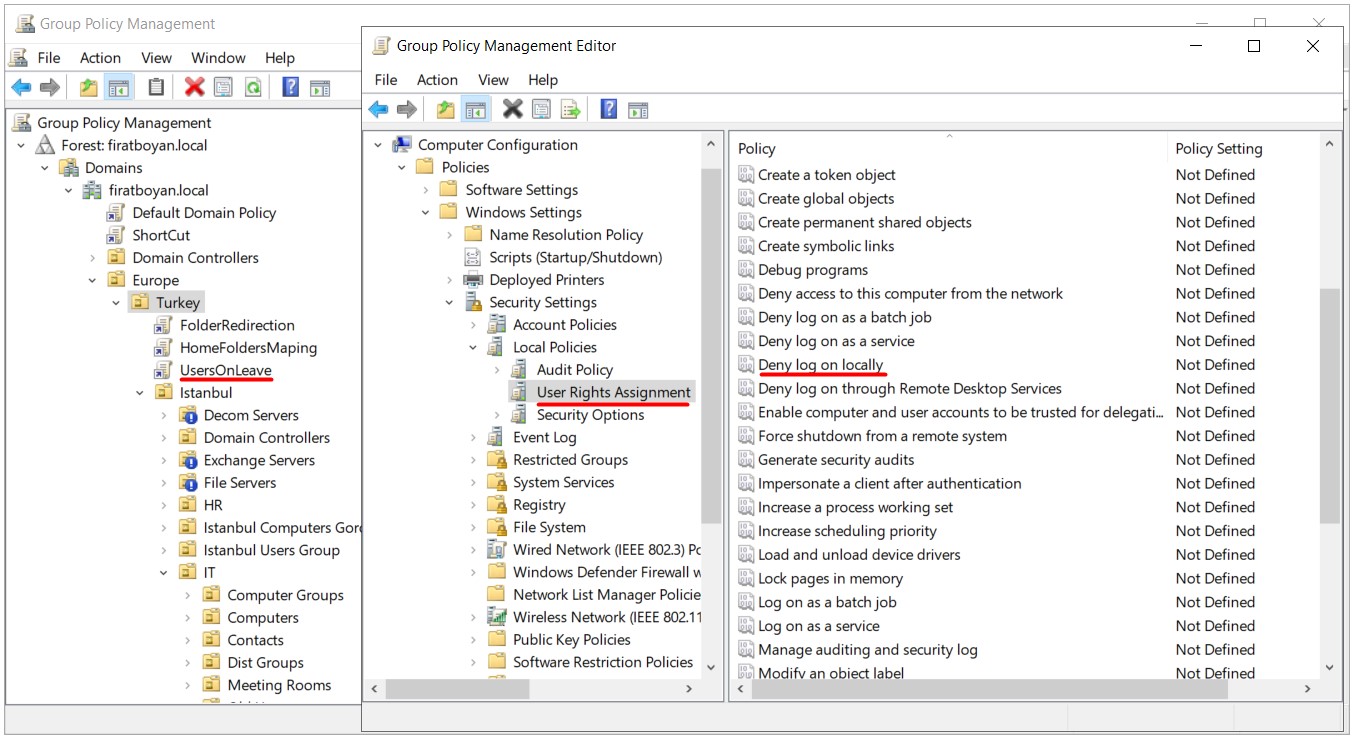This screenshot has width=1356, height=739.
Task: Click Forward arrow in the Editor toolbar
Action: 406,110
